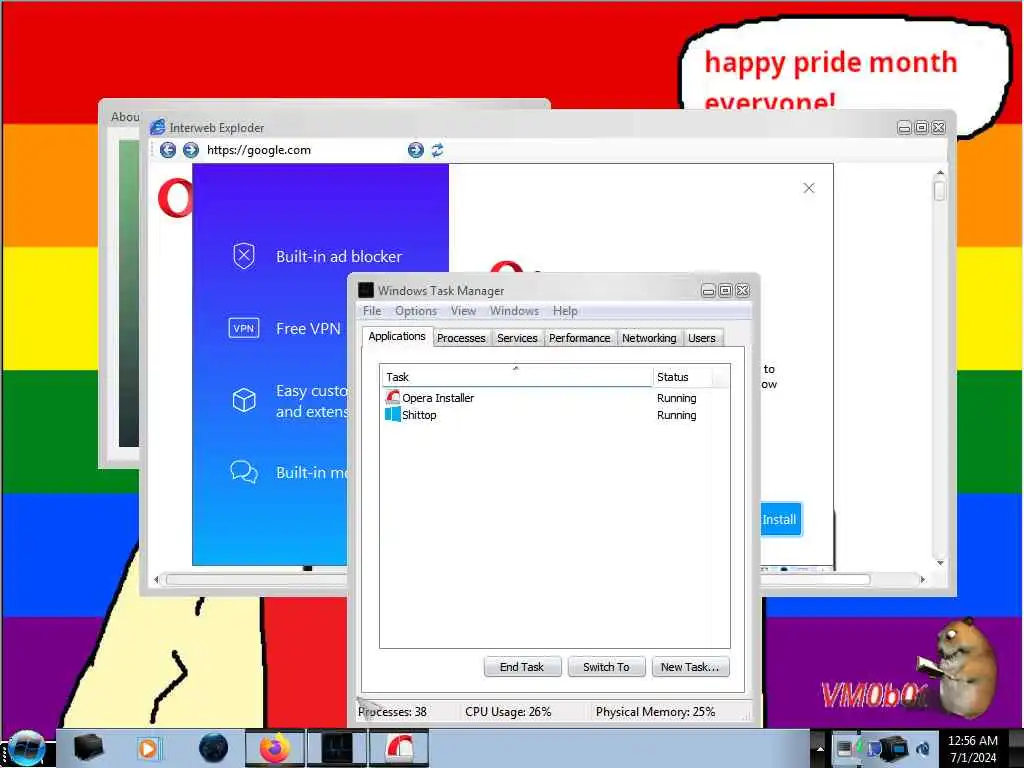Switch to Task Manager taskbar button
The width and height of the screenshot is (1024, 768).
coord(337,748)
